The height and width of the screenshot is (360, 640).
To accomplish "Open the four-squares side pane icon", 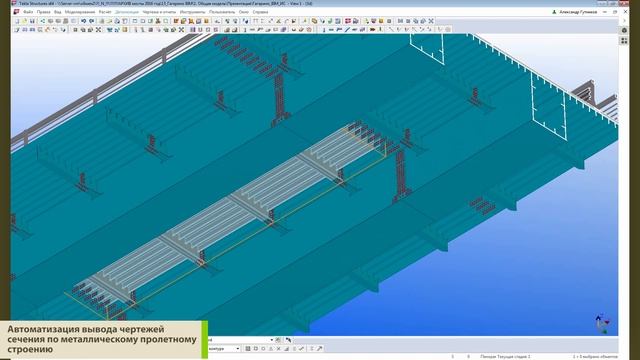I will pyautogui.click(x=624, y=41).
